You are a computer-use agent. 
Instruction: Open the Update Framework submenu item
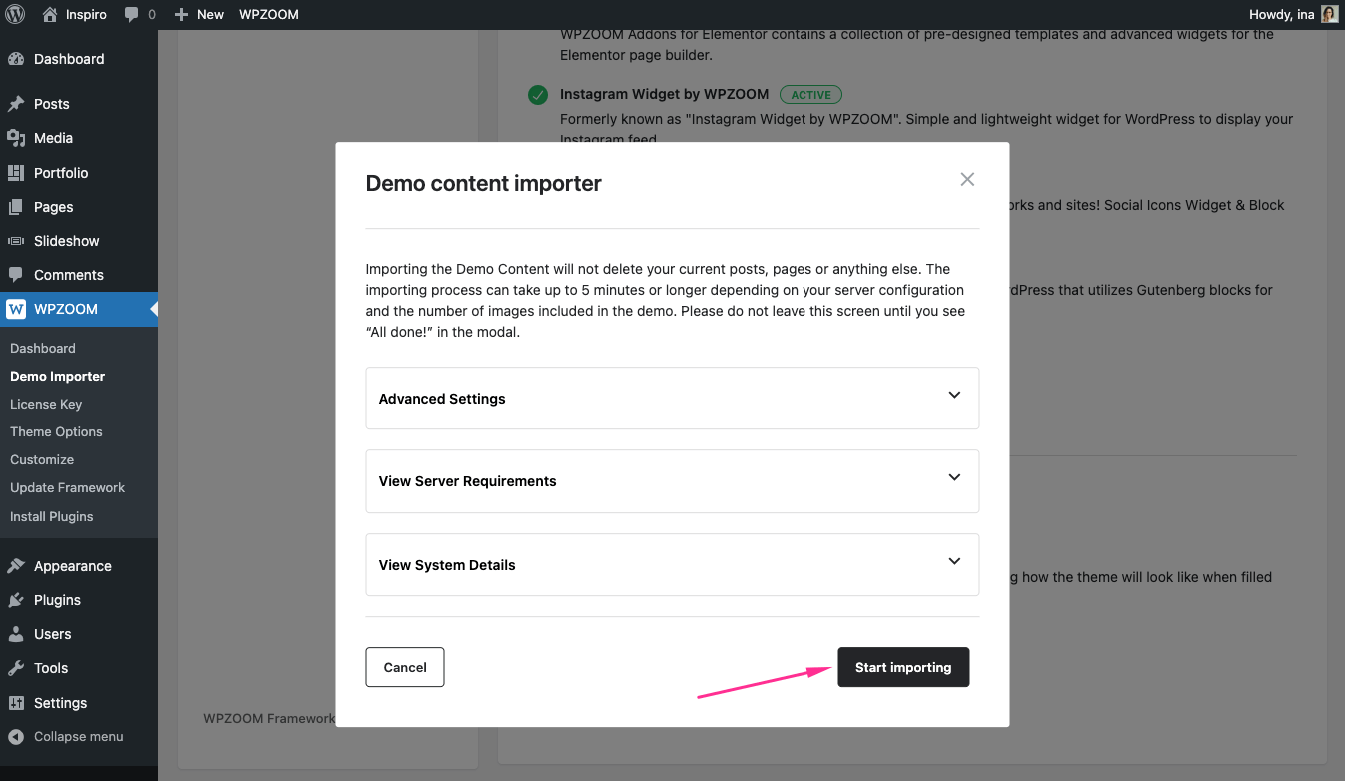tap(68, 487)
